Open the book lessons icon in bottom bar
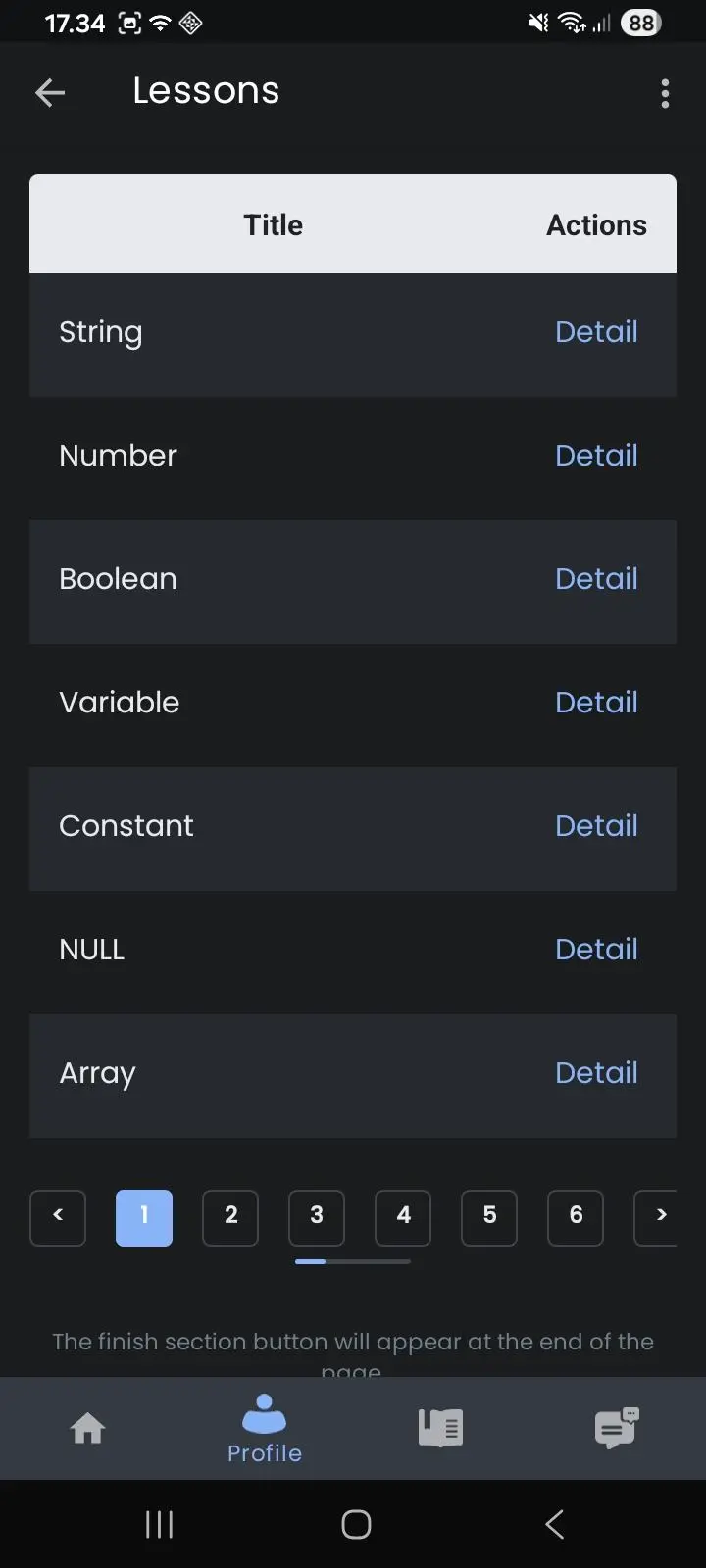Screen dimensions: 706x1568 tap(440, 1428)
